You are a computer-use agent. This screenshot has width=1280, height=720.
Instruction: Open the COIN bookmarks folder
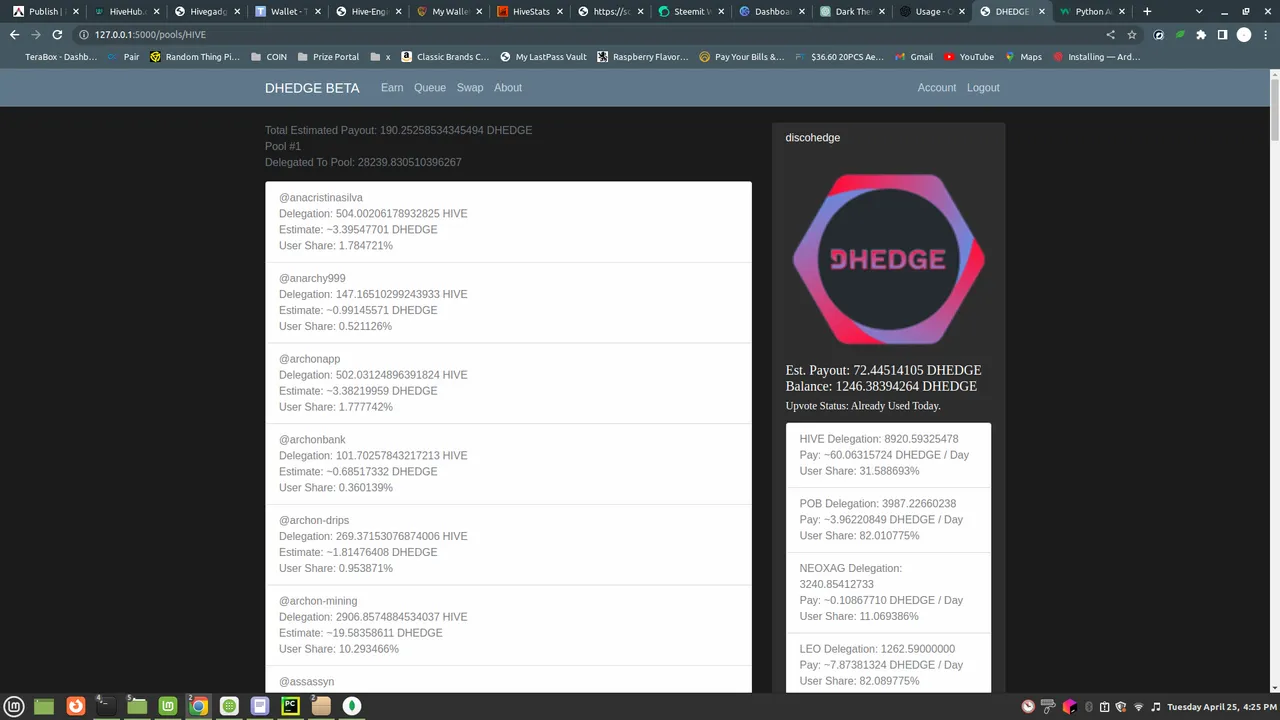pyautogui.click(x=269, y=57)
